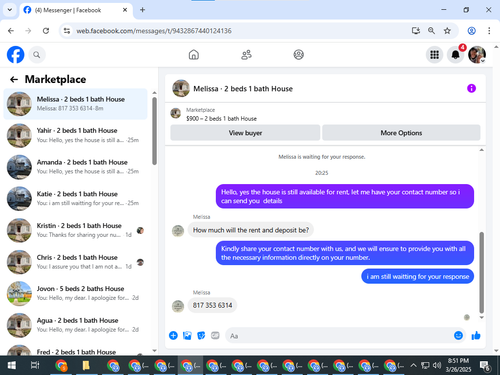Click the back arrow beside Marketplace

tap(14, 79)
